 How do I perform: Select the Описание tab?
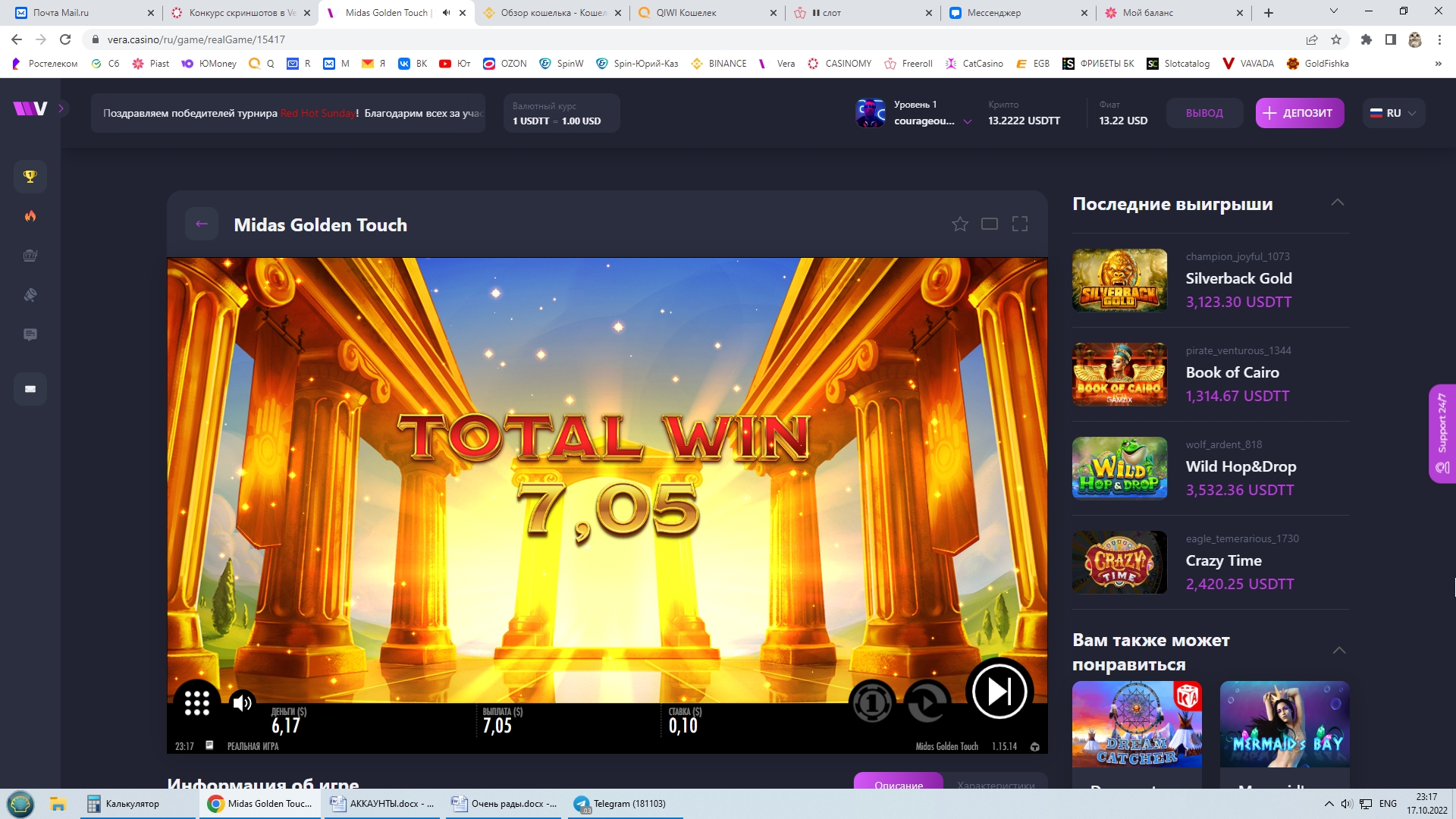[x=899, y=782]
